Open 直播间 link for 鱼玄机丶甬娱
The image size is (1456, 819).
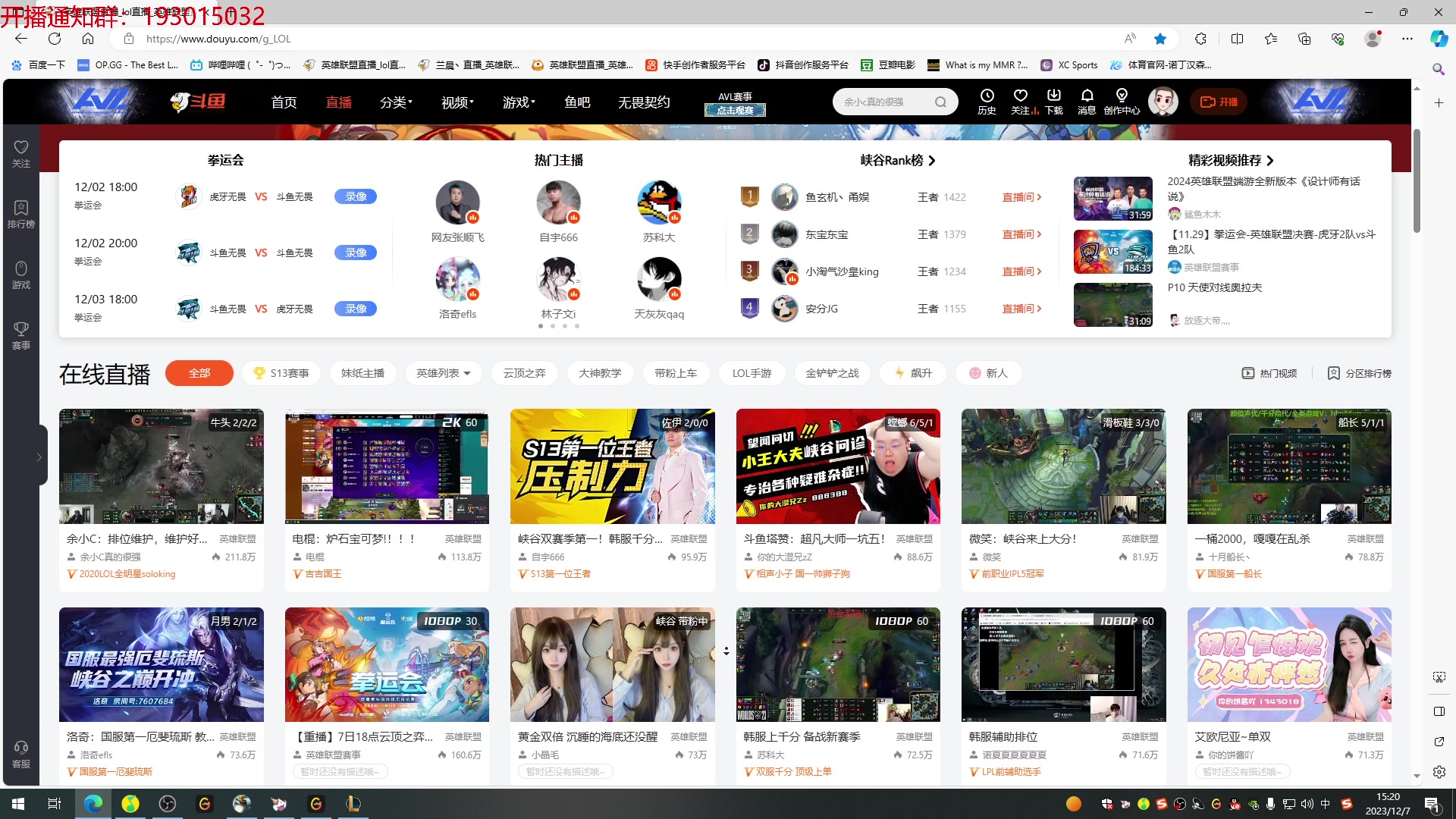coord(1021,197)
